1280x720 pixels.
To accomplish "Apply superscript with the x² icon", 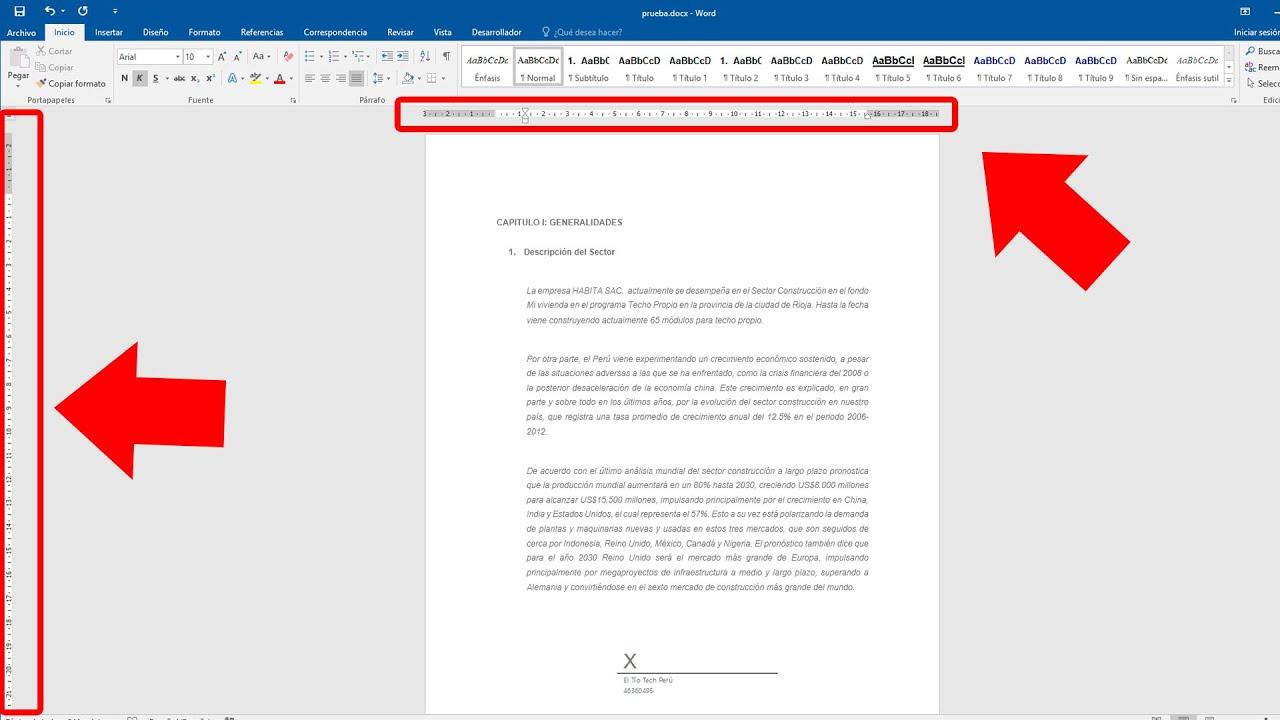I will (x=210, y=77).
